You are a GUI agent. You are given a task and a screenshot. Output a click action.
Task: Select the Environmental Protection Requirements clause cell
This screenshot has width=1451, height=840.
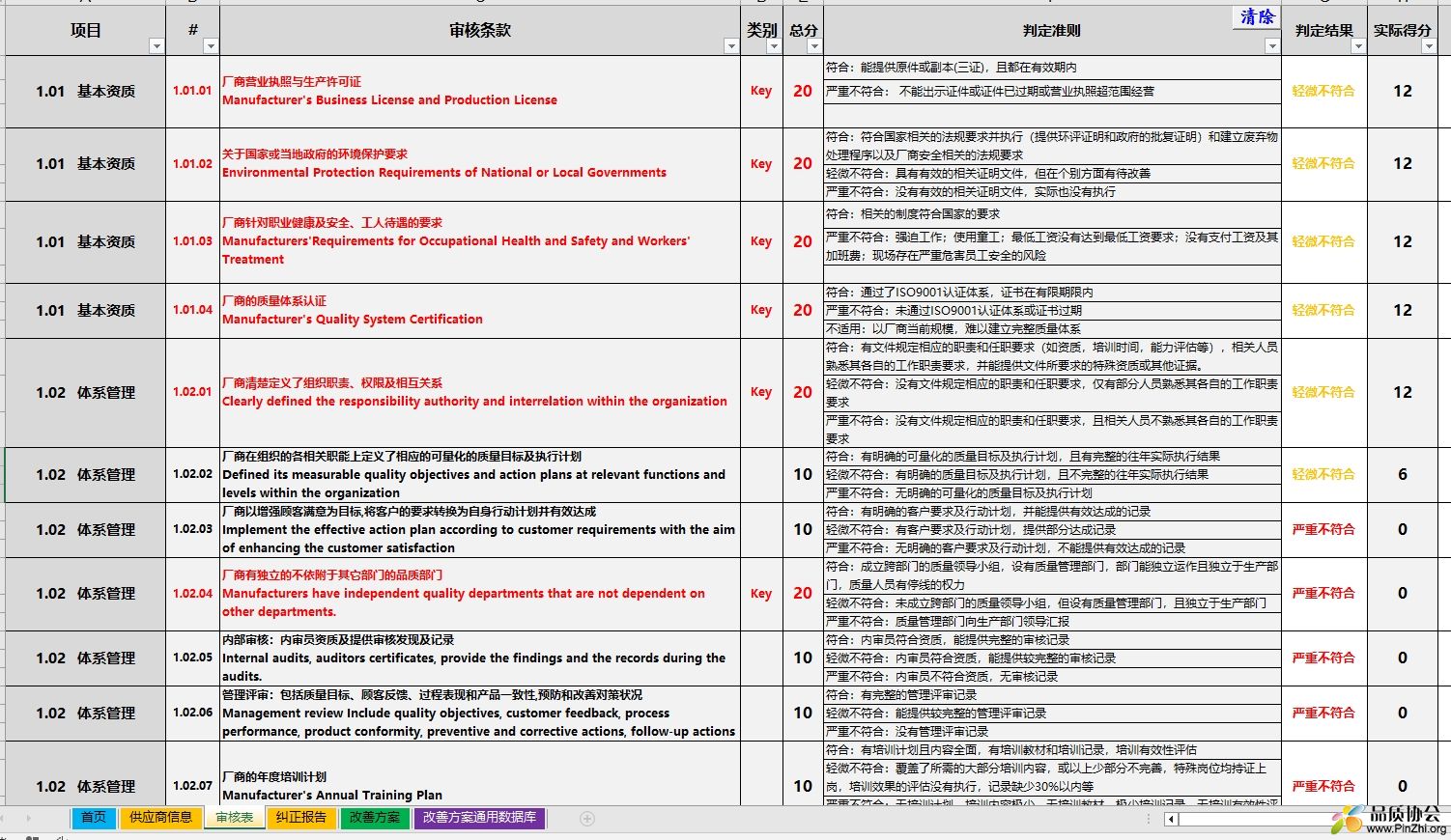tap(480, 164)
